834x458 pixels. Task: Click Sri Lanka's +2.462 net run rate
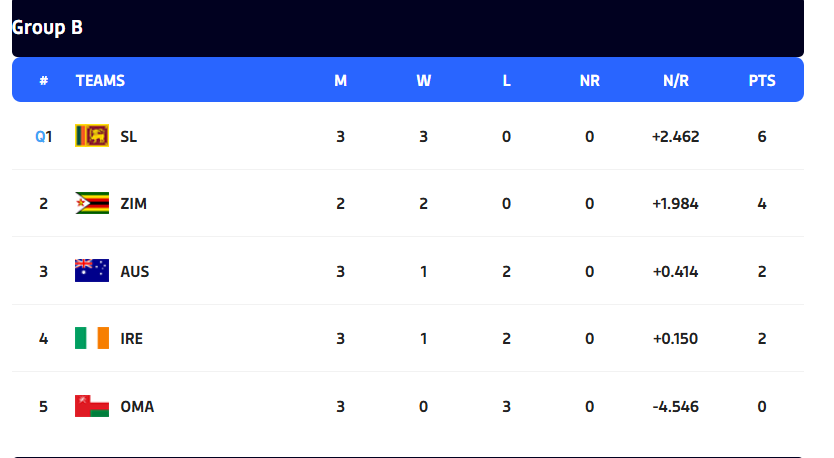tap(676, 136)
